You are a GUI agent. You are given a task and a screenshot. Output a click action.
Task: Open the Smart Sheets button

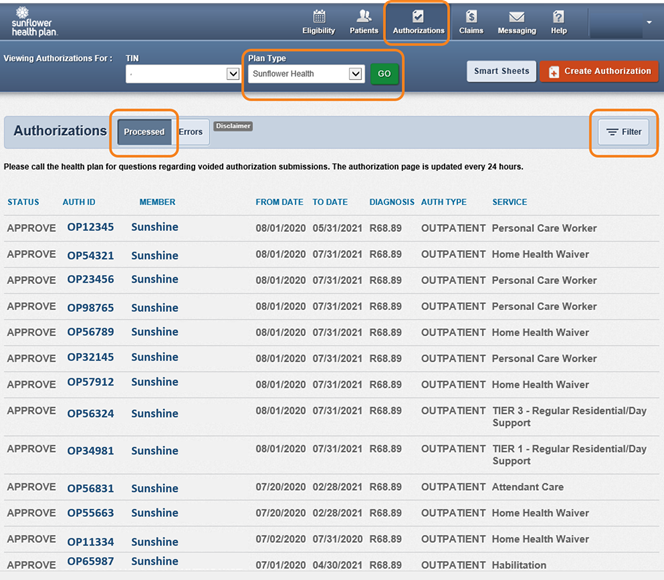coord(501,71)
